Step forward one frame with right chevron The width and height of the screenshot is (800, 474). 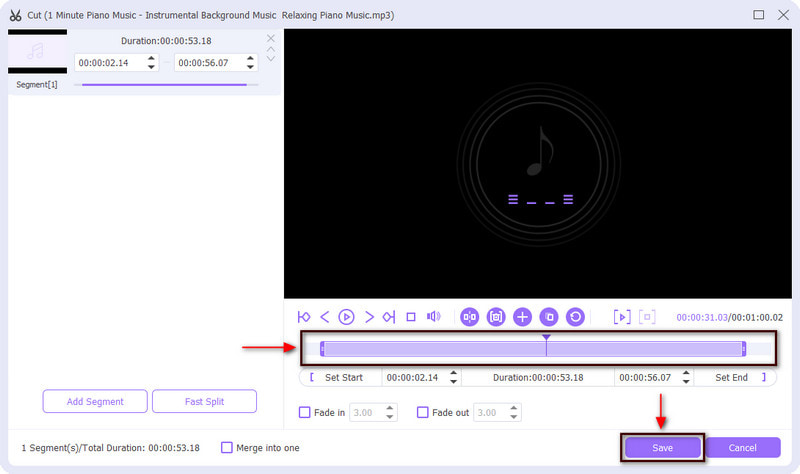[x=369, y=317]
